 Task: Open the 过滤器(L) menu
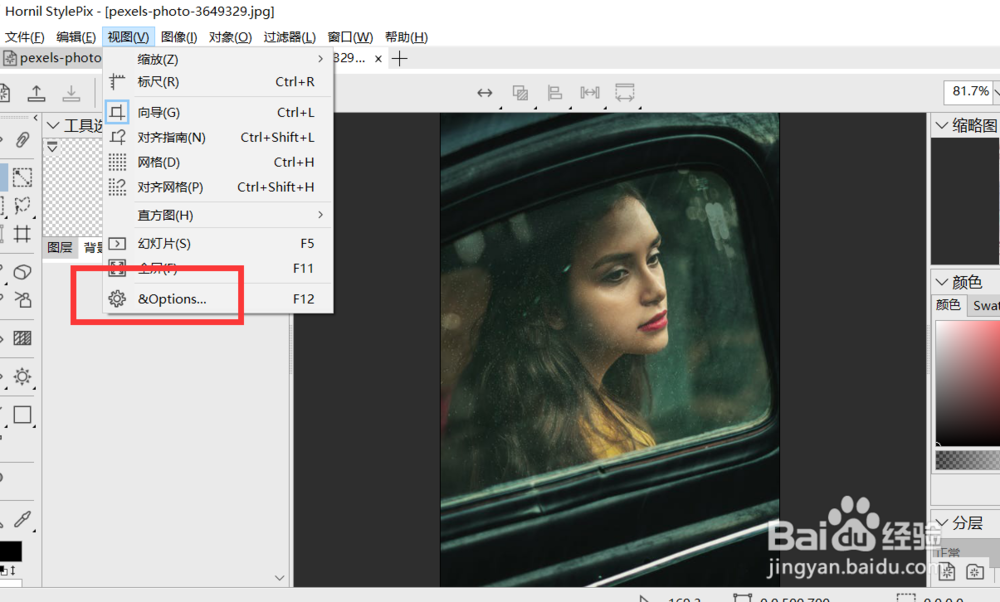coord(290,37)
